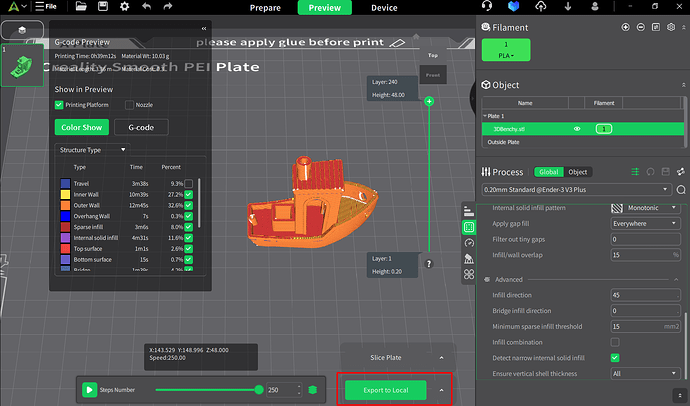This screenshot has width=690, height=406.
Task: Click the G-code button
Action: (x=141, y=127)
